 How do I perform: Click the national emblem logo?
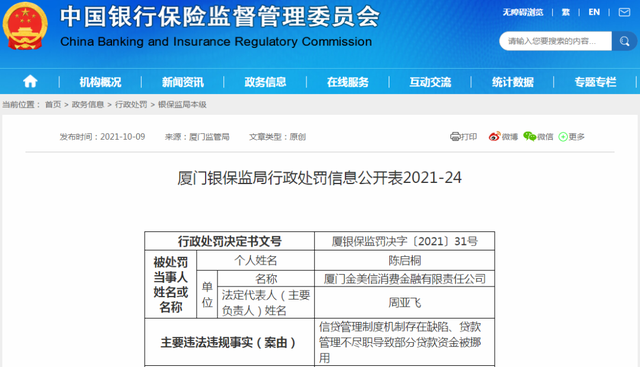pyautogui.click(x=25, y=26)
